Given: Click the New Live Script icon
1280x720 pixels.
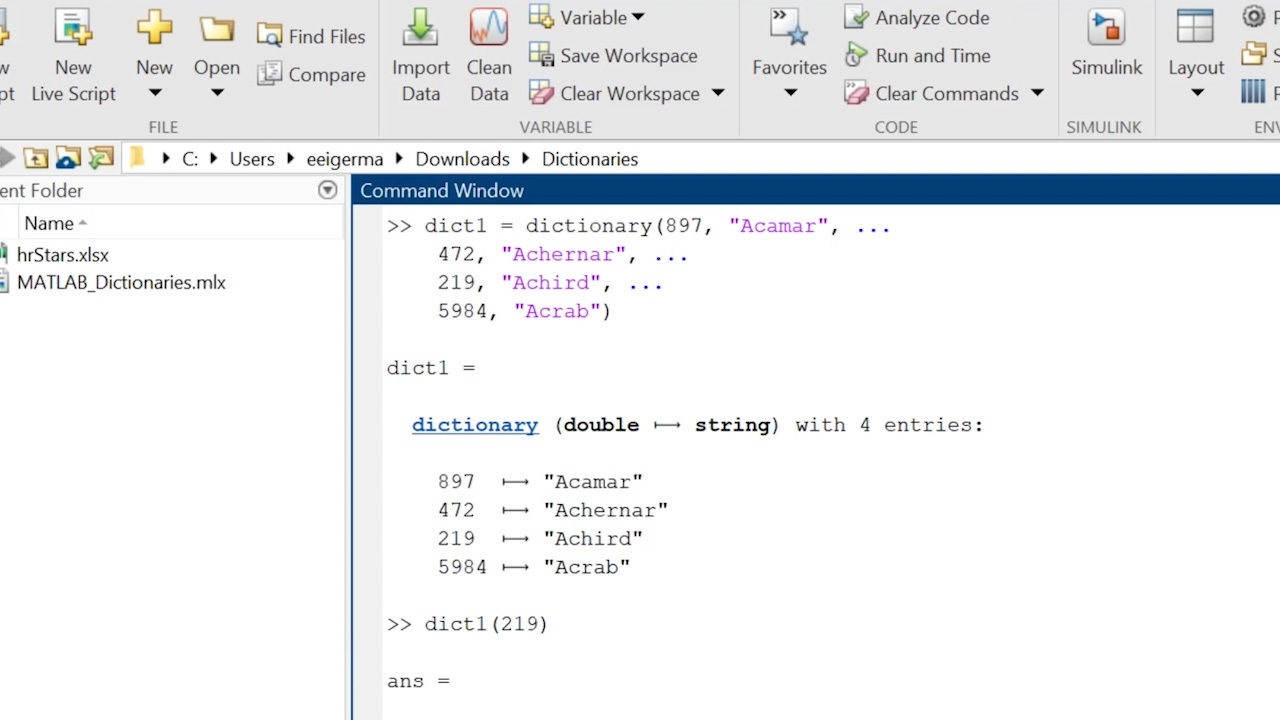Looking at the screenshot, I should 73,30.
